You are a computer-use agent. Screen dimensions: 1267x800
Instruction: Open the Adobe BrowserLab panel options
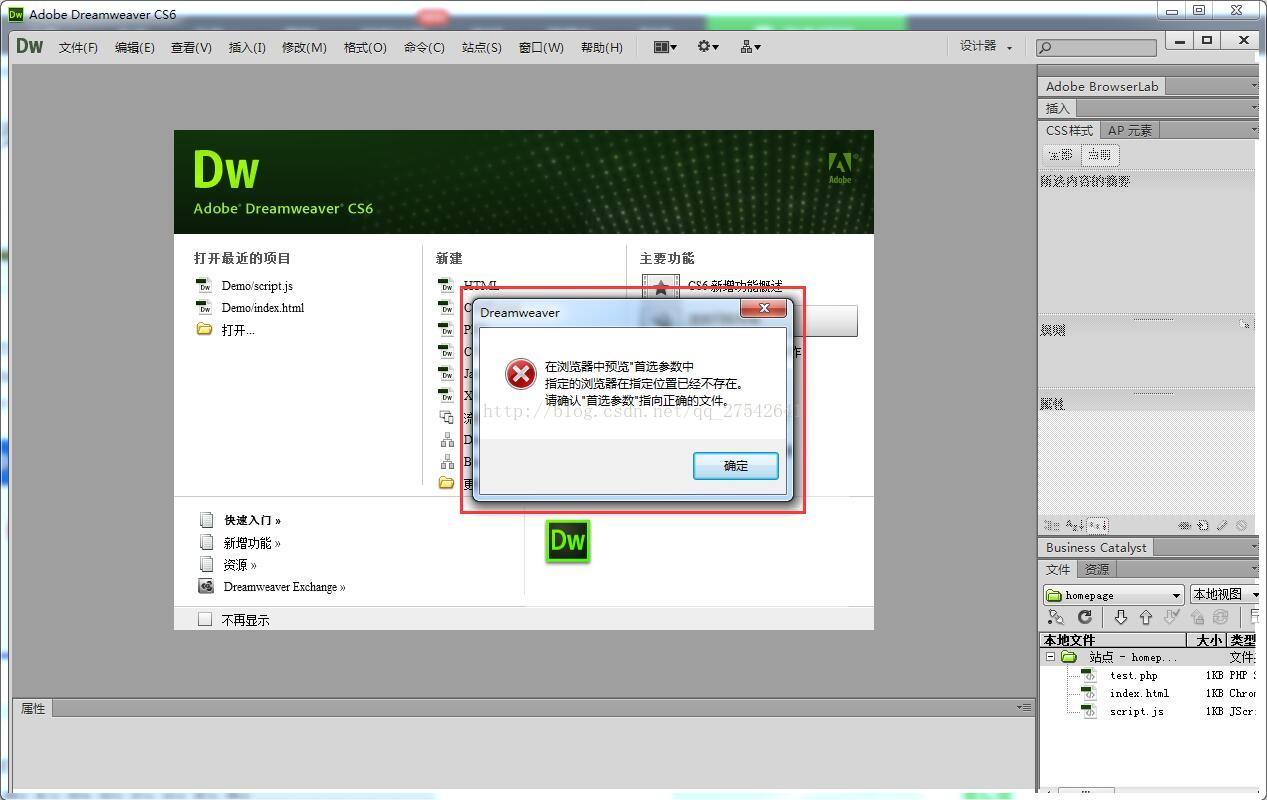coord(1253,87)
